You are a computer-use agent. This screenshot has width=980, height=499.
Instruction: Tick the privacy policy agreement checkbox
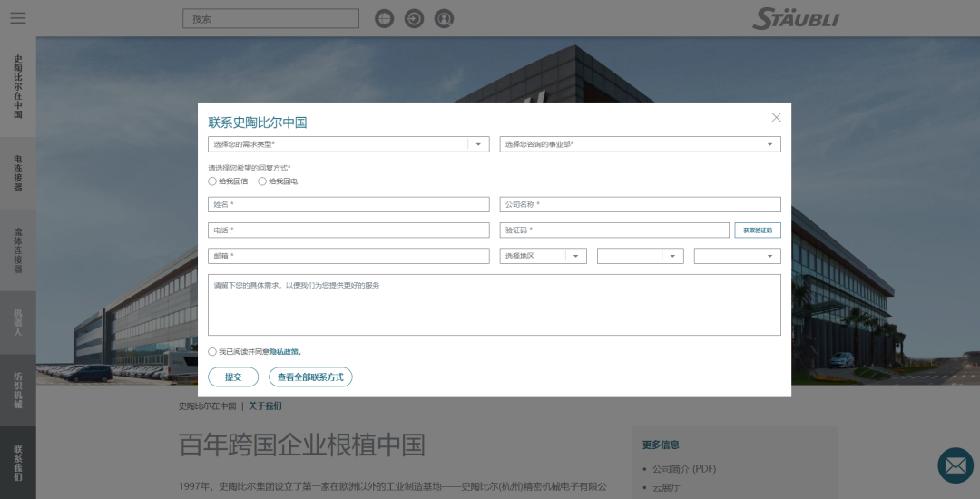coord(212,351)
